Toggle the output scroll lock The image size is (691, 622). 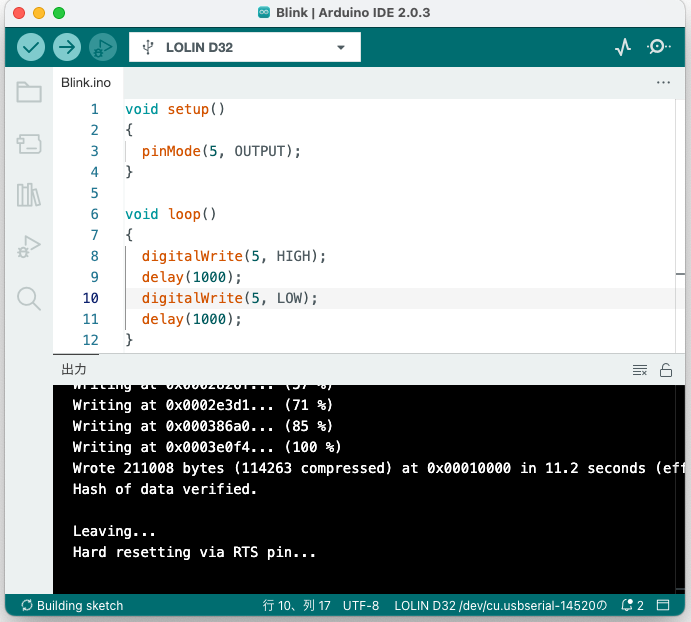(666, 370)
